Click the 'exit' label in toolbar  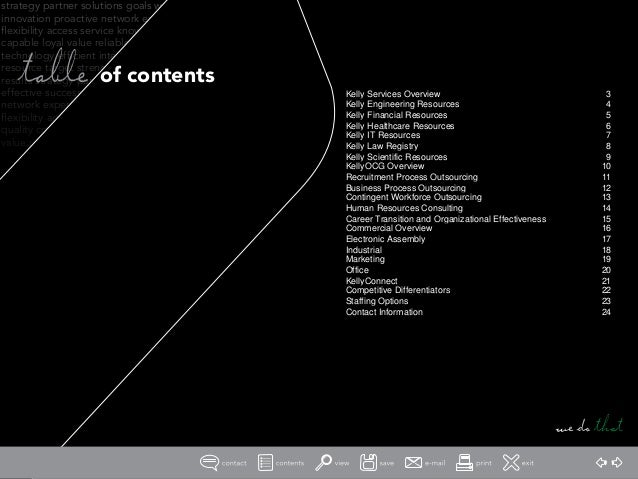[x=528, y=463]
